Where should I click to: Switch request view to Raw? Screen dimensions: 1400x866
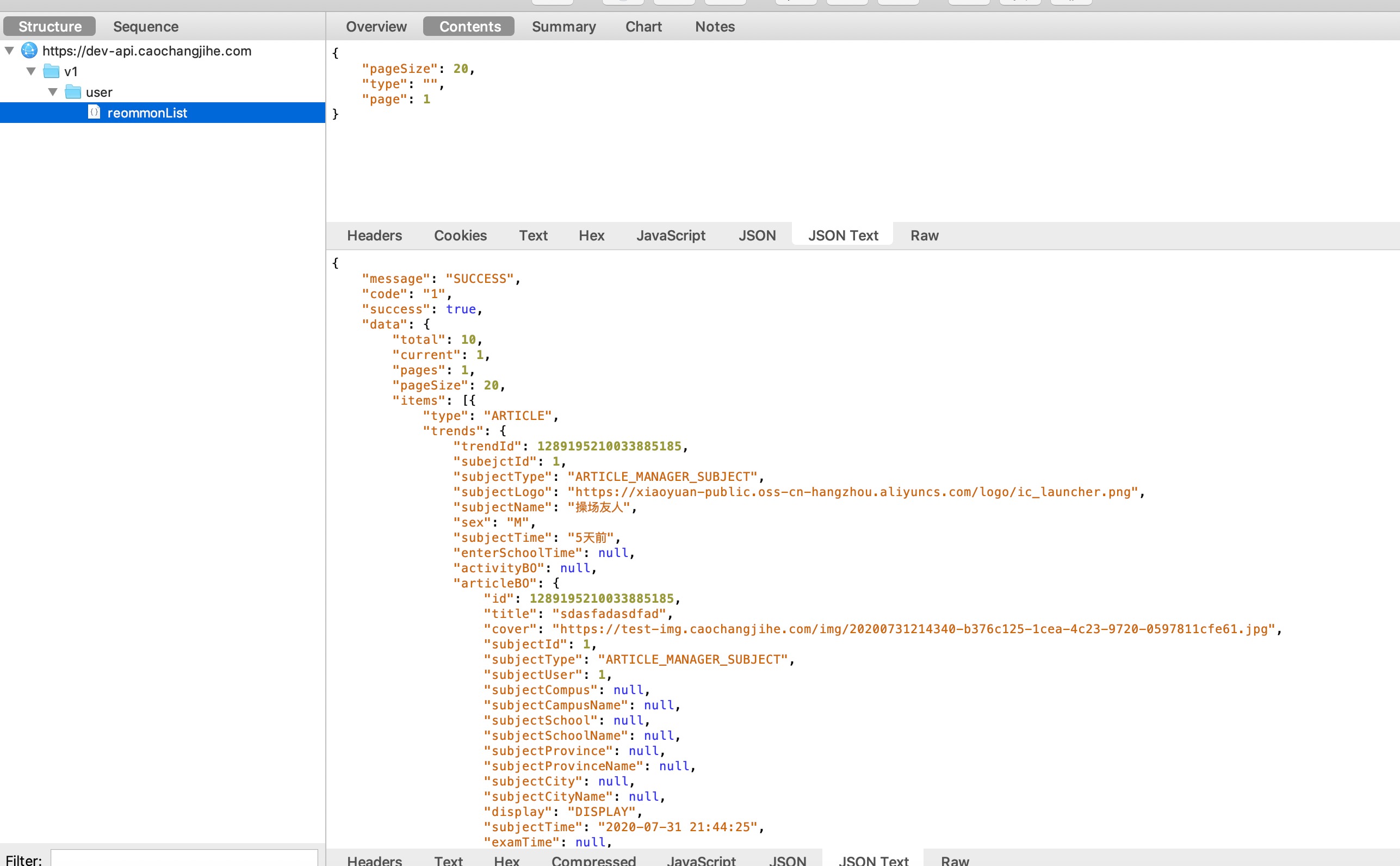click(x=924, y=236)
